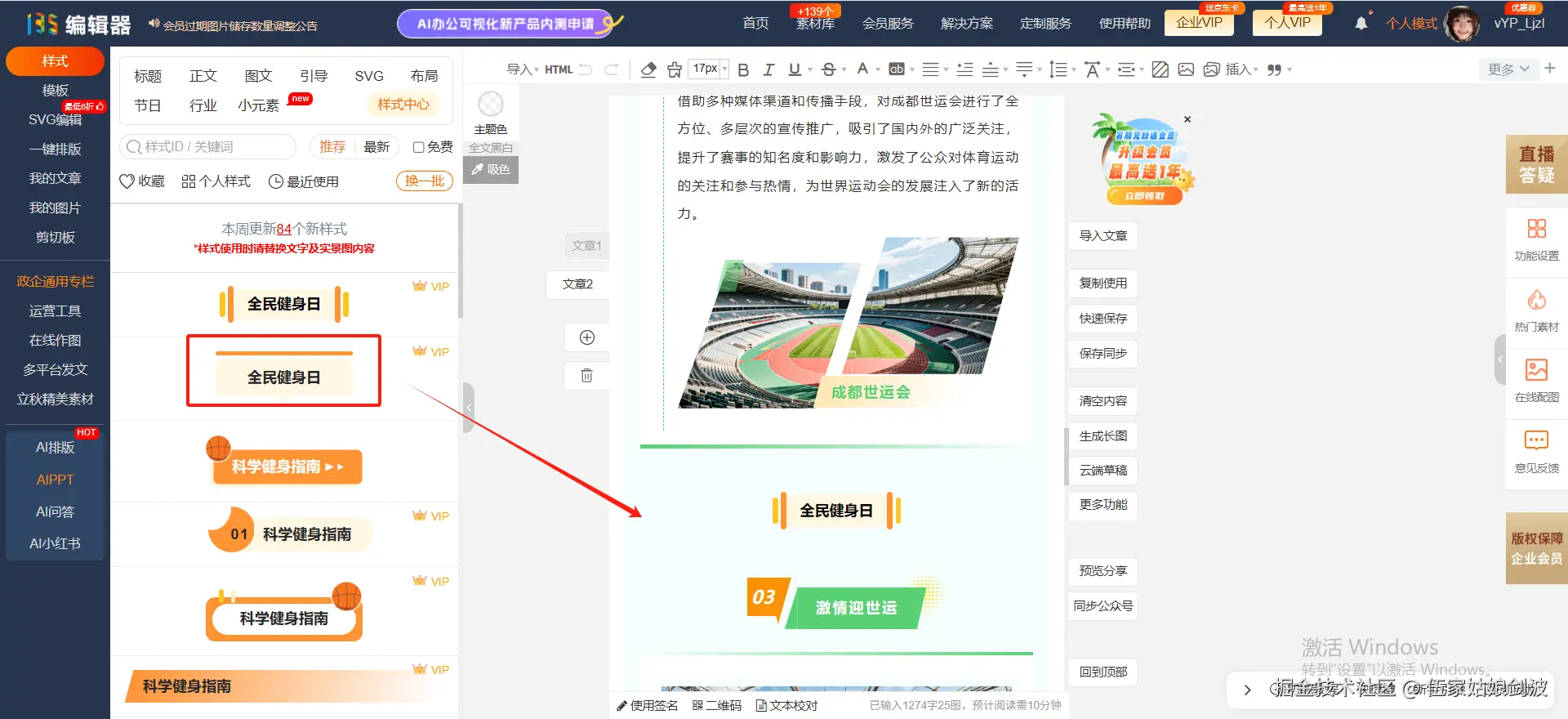Click the font color A icon
The height and width of the screenshot is (719, 1568).
(x=862, y=69)
